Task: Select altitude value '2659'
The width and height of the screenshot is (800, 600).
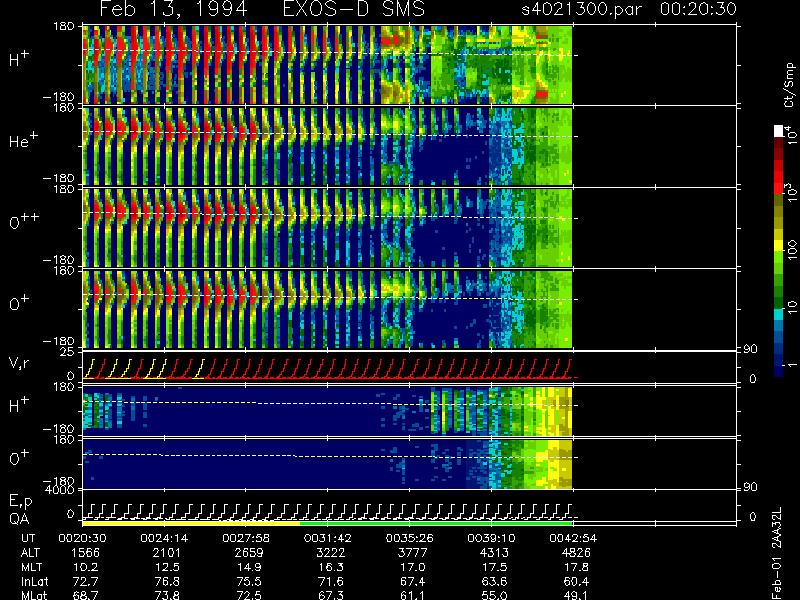Action: [249, 553]
